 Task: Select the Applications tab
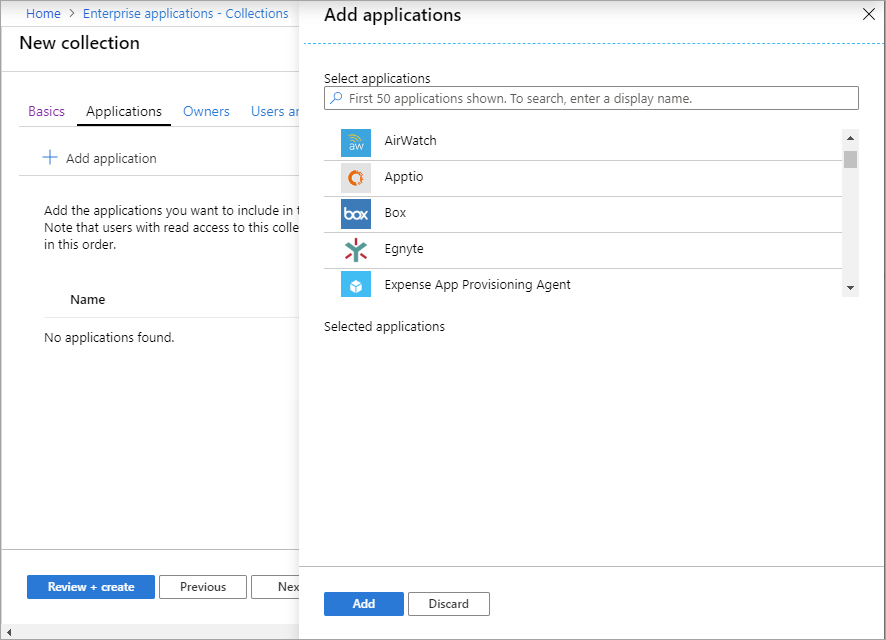tap(124, 111)
